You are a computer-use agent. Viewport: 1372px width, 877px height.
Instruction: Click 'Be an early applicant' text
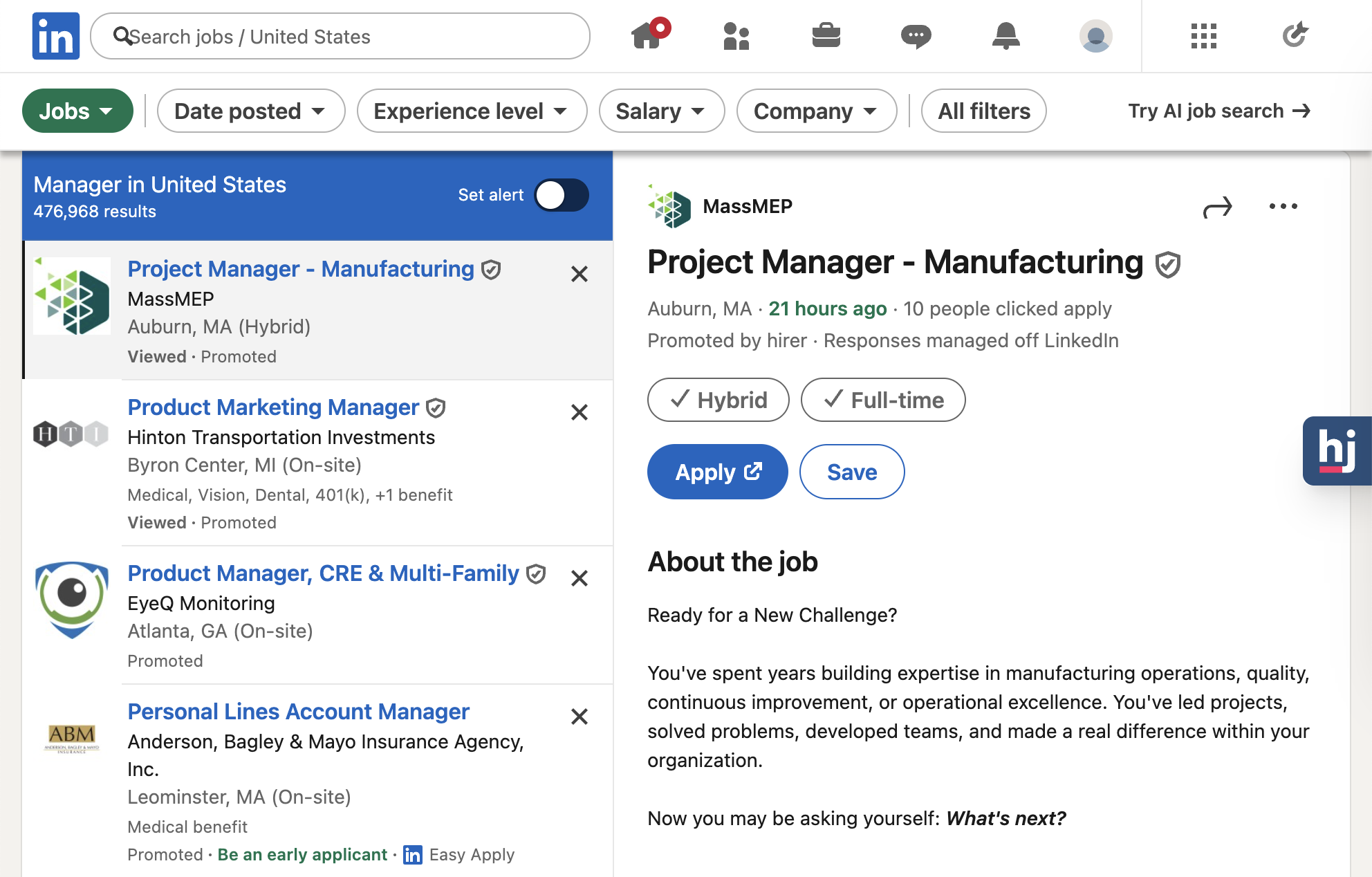click(302, 855)
